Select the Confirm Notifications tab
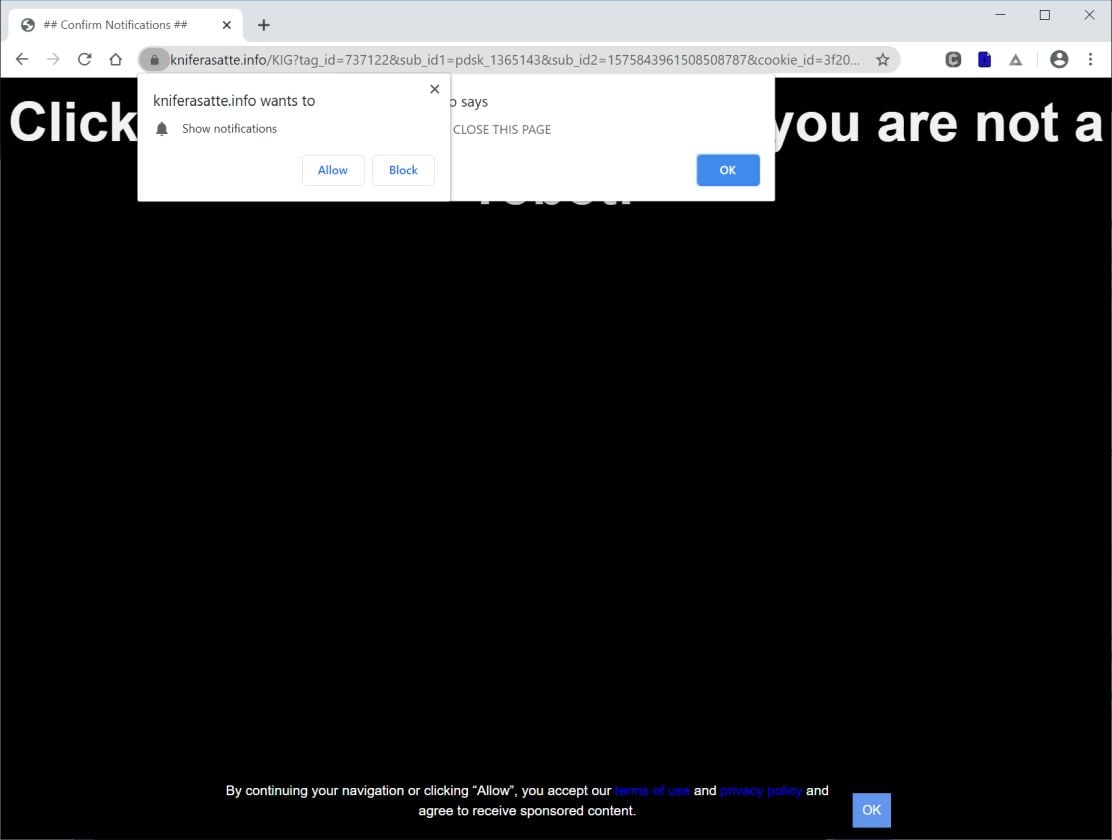This screenshot has width=1112, height=840. click(126, 25)
